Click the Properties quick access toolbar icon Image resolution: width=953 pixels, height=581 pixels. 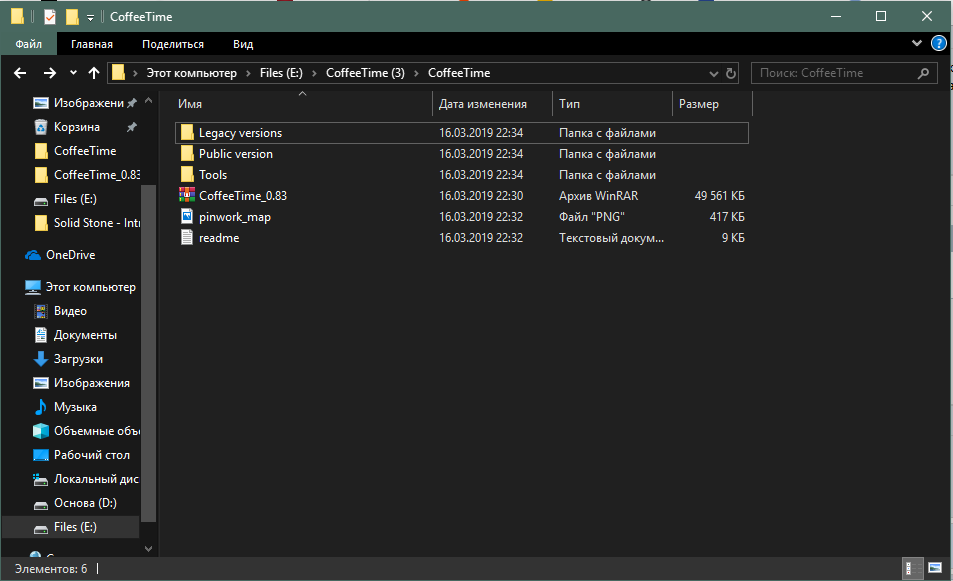point(50,16)
